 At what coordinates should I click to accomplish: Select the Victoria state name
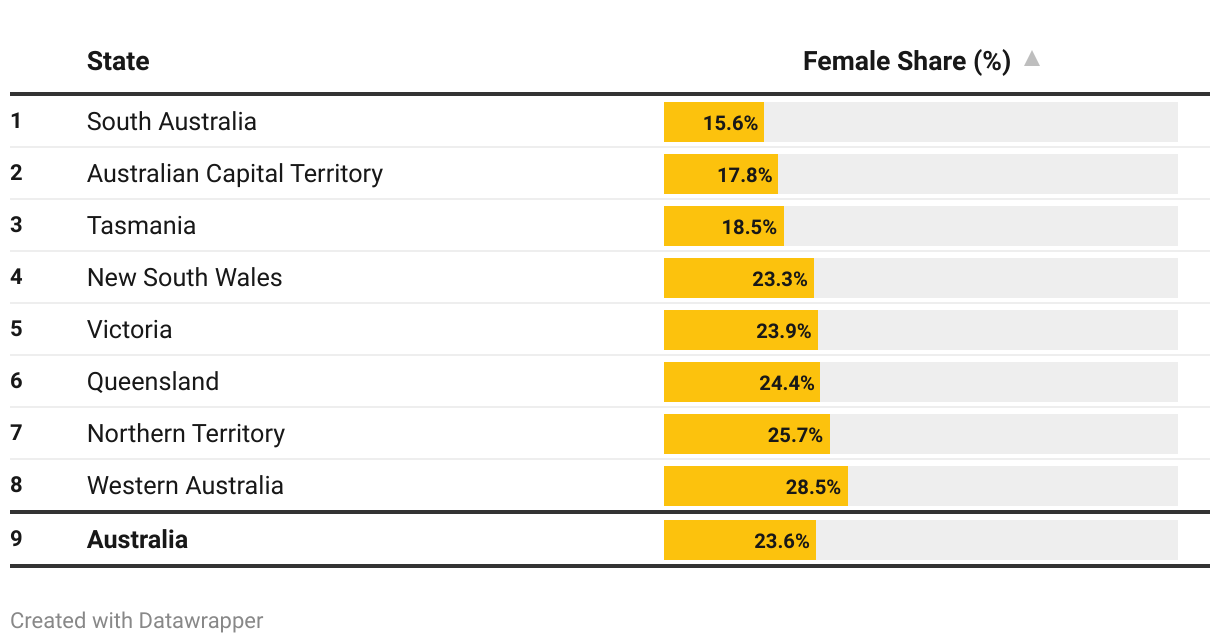pos(129,330)
